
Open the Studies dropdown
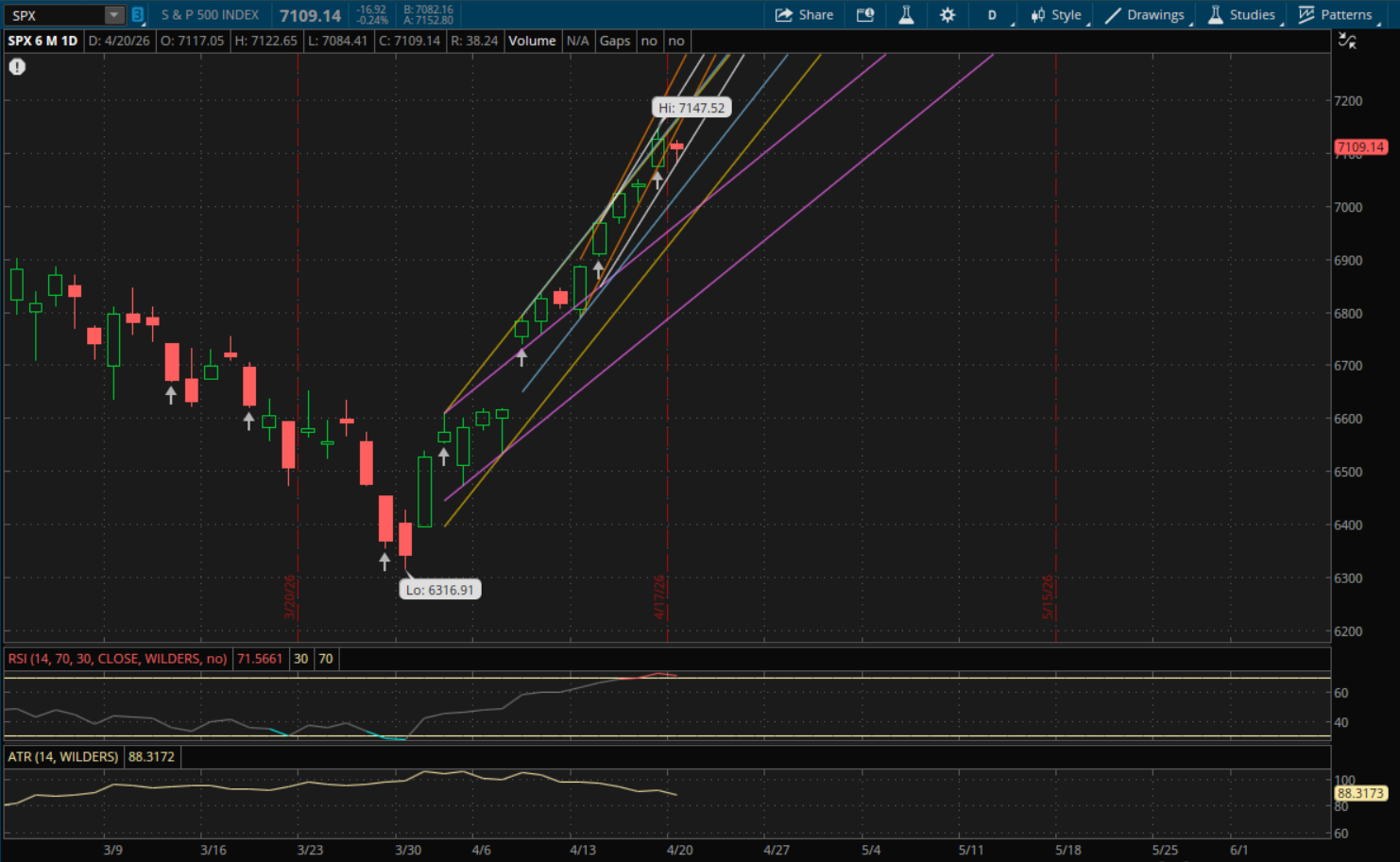point(1242,15)
